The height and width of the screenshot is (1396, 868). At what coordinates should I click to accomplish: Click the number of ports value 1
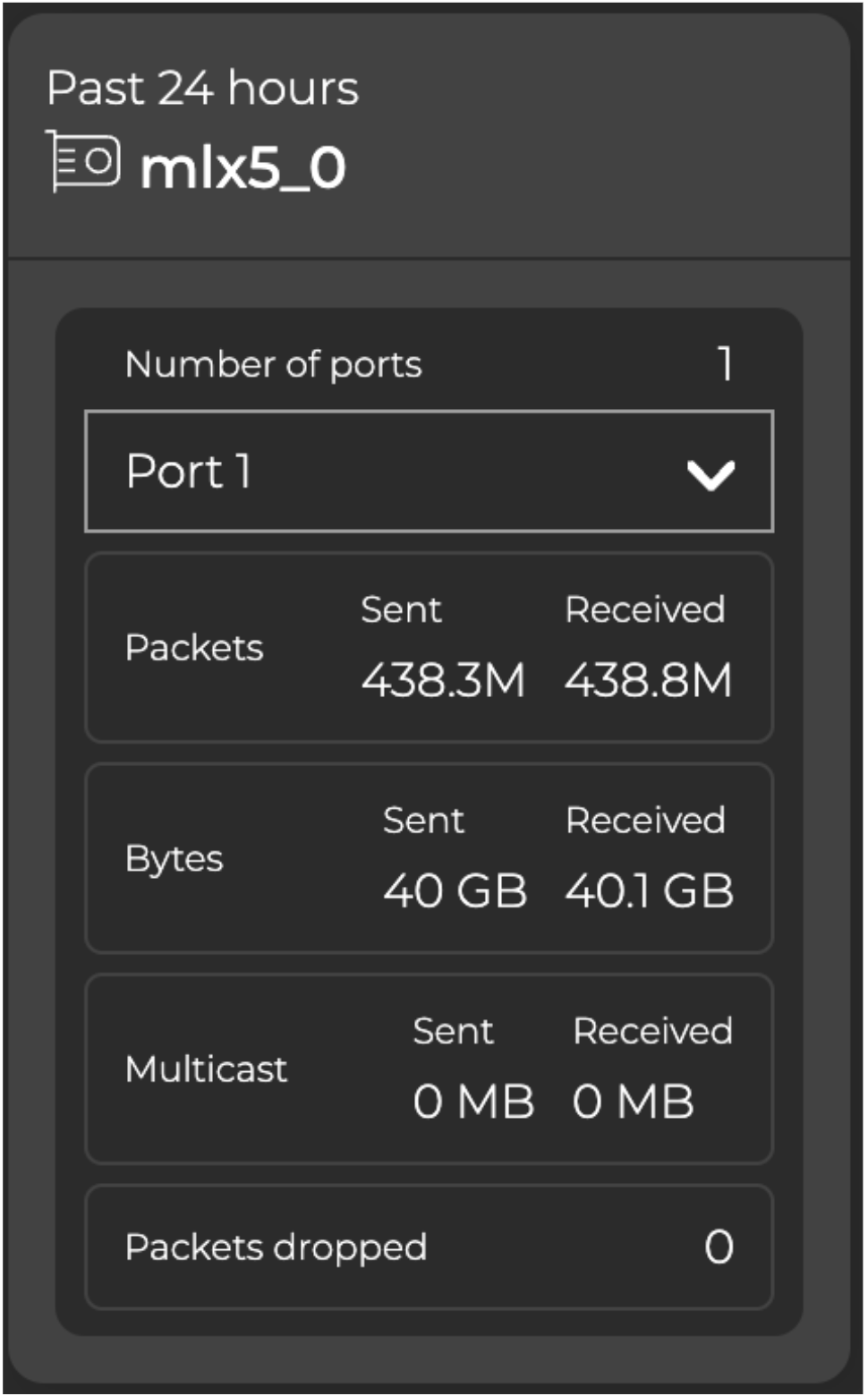click(725, 364)
